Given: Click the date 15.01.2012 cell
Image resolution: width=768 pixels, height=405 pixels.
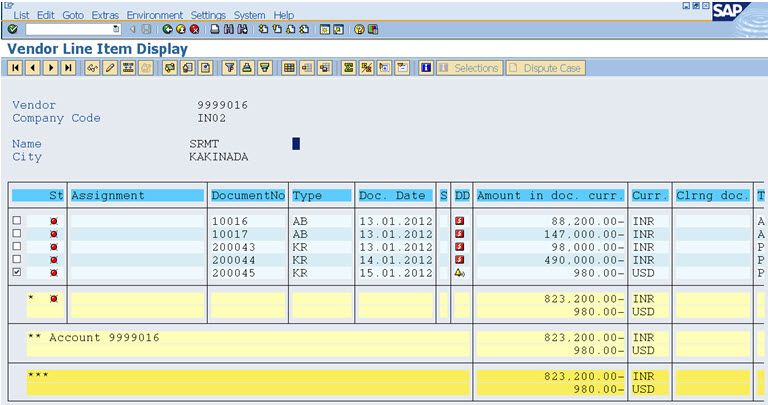Looking at the screenshot, I should (396, 273).
